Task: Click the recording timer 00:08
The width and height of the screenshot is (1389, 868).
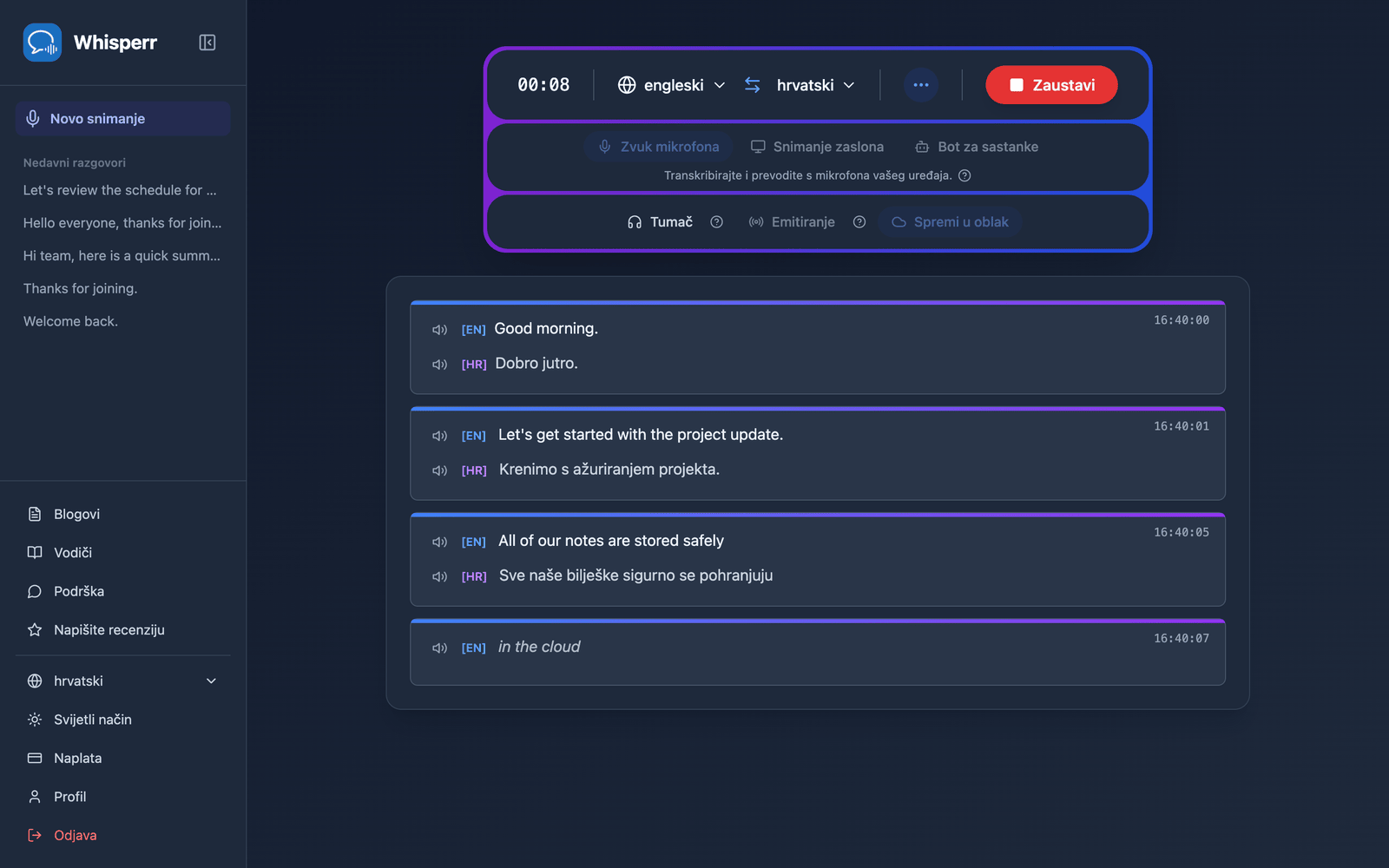Action: [543, 85]
